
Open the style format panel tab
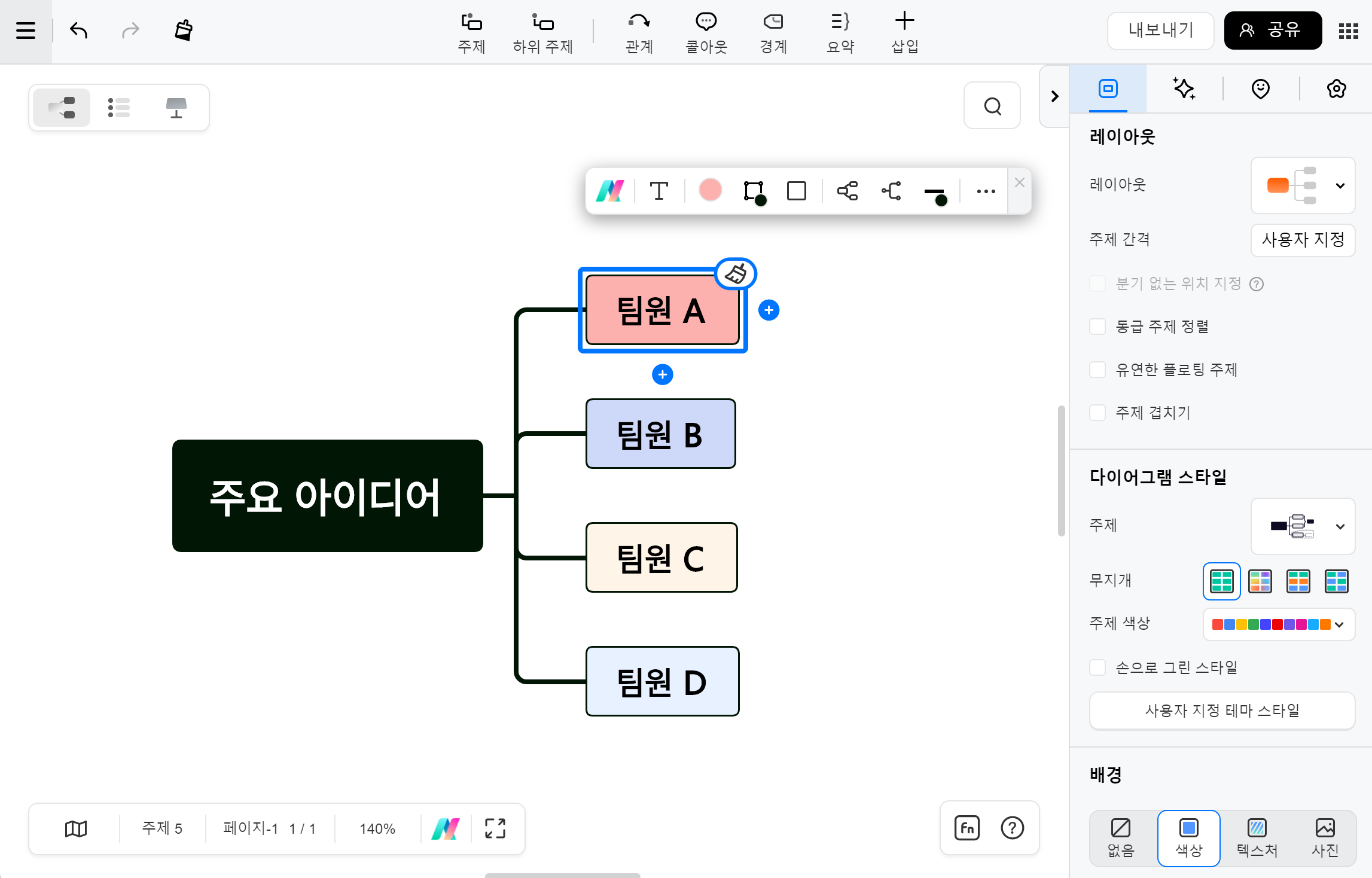[1108, 89]
